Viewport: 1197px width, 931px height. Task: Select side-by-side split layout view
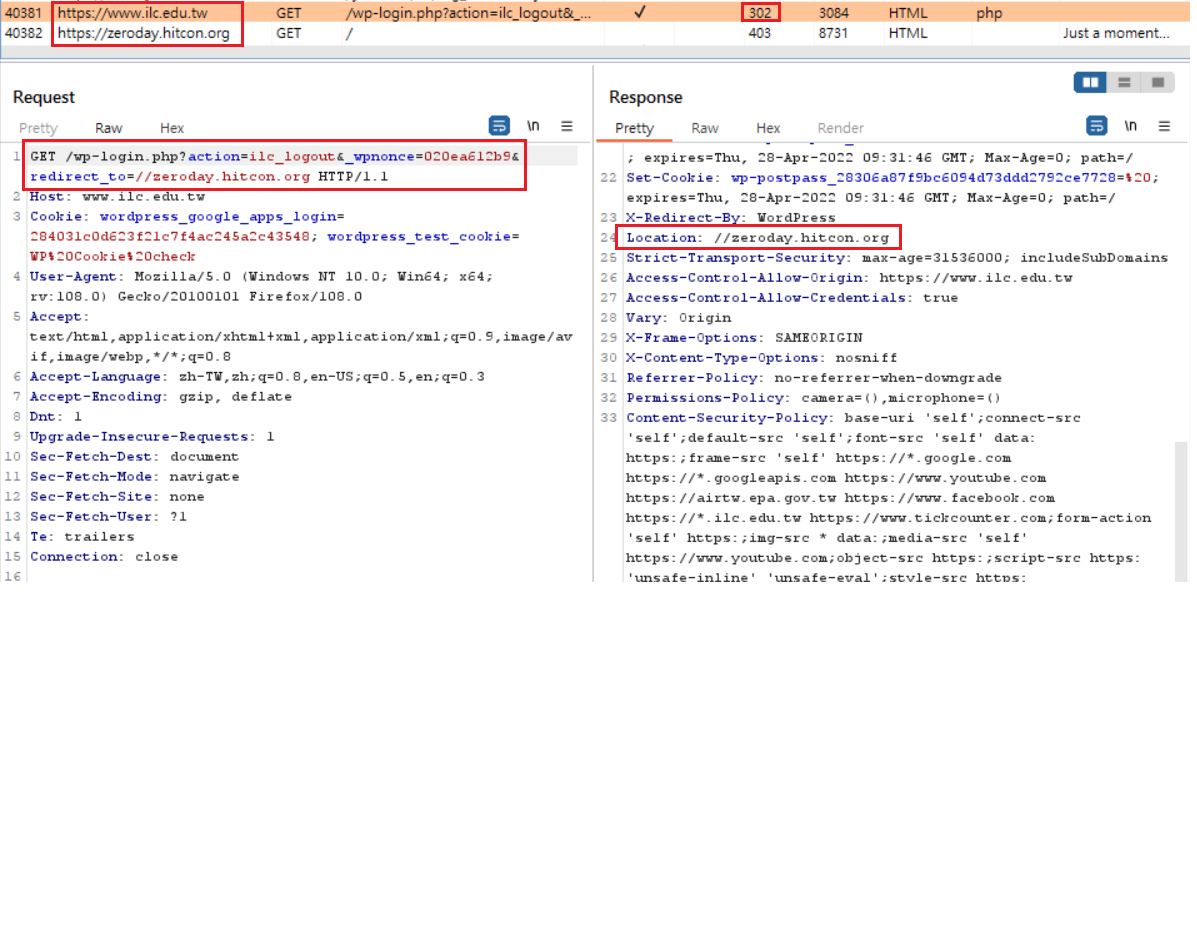click(x=1090, y=82)
